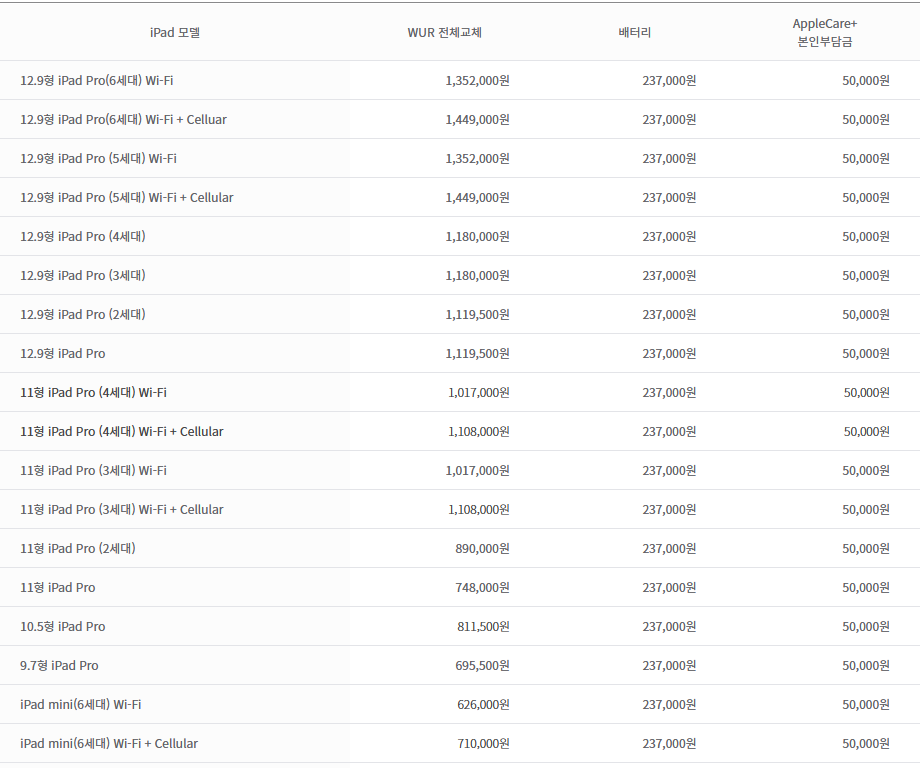Select '12.9형 iPad Pro (3세대)' cell
Viewport: 921px width, 768px height.
pyautogui.click(x=83, y=275)
